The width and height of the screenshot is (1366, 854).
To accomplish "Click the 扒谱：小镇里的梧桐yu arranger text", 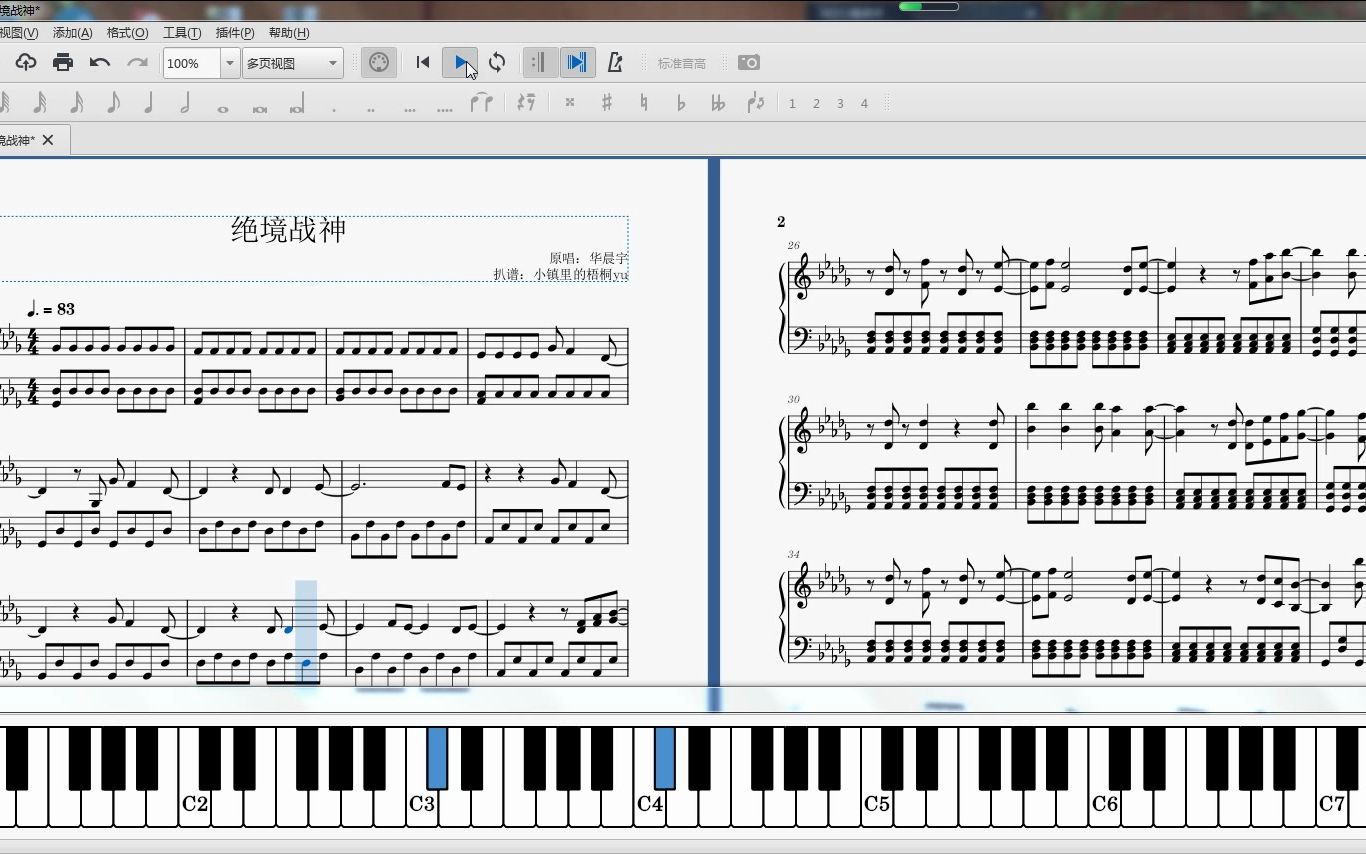I will [561, 274].
